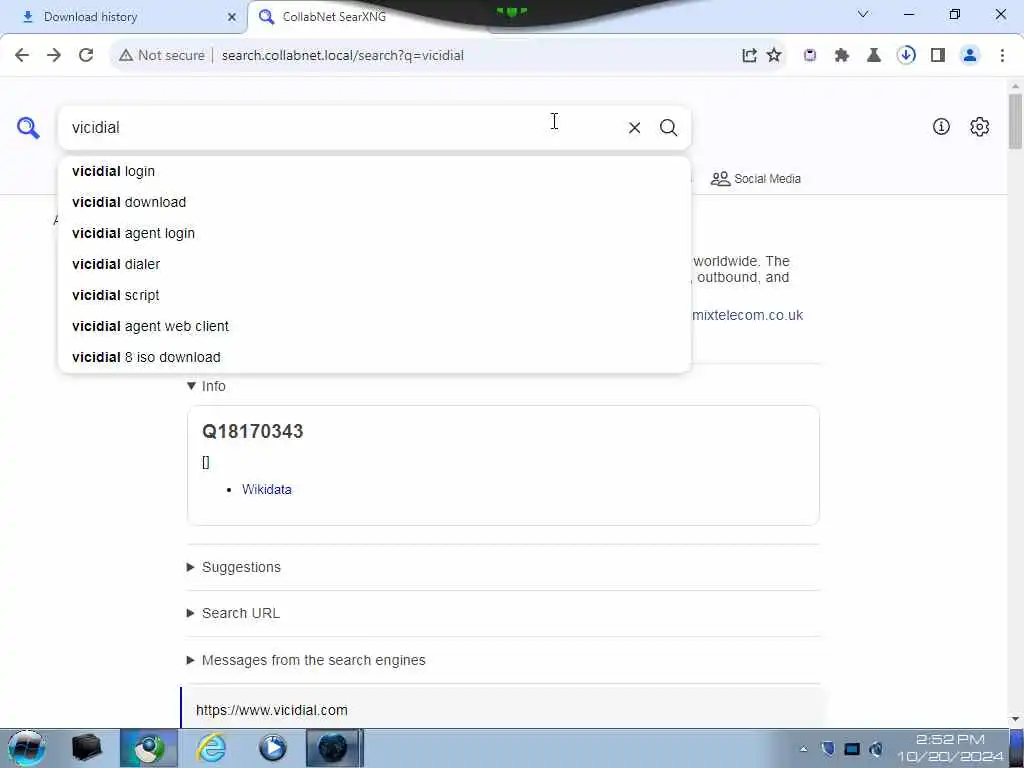Clear the search box with the X icon
This screenshot has width=1024, height=768.
point(634,127)
